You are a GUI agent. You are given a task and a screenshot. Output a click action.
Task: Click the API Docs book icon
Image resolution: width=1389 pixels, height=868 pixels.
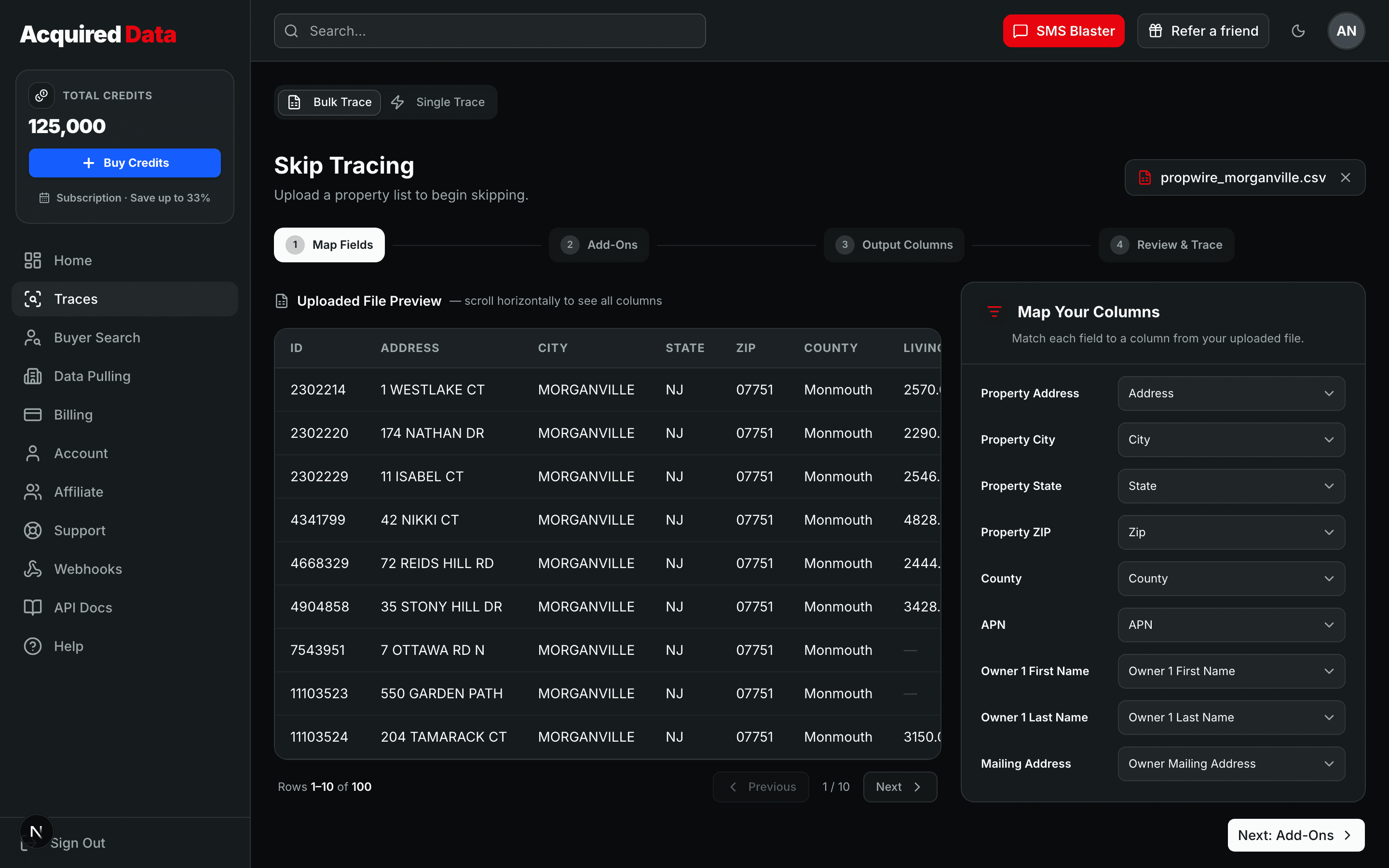33,608
